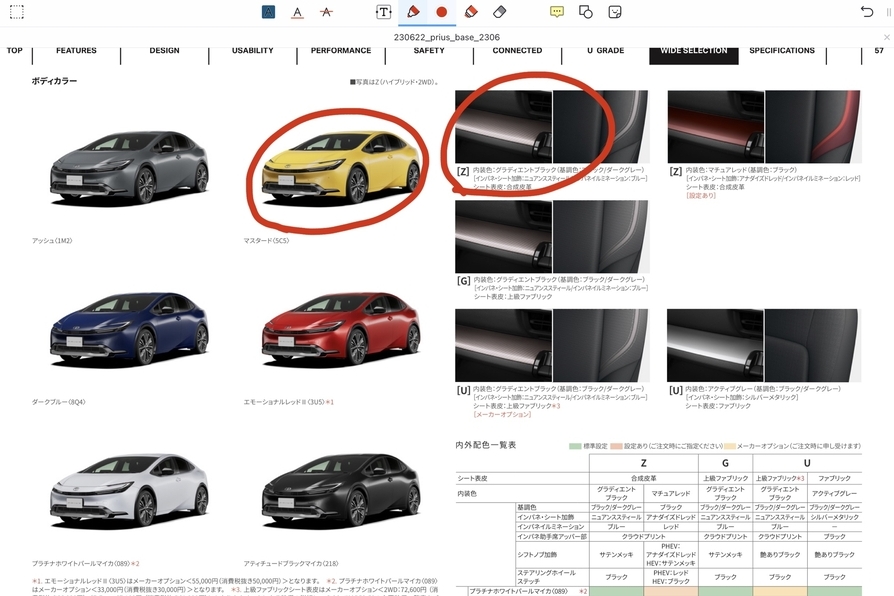Choose the text highlight tool
This screenshot has width=894, height=596.
268,12
